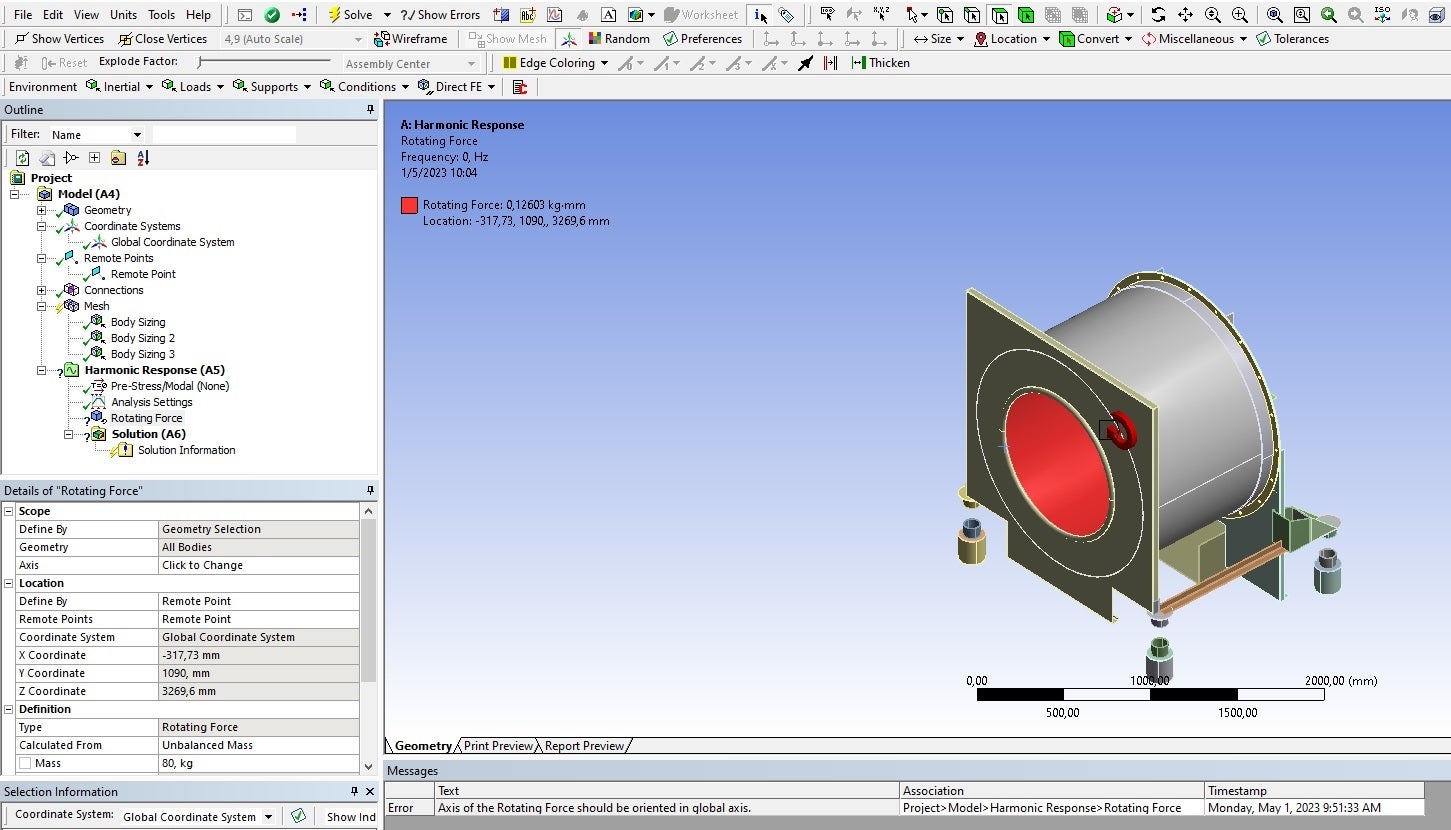Select the Body selection filter (green cube)

[x=1025, y=15]
